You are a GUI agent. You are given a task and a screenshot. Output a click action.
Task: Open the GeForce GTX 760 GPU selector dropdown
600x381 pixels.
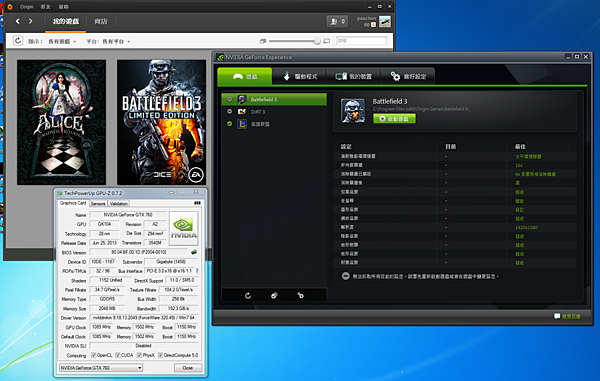click(x=101, y=368)
